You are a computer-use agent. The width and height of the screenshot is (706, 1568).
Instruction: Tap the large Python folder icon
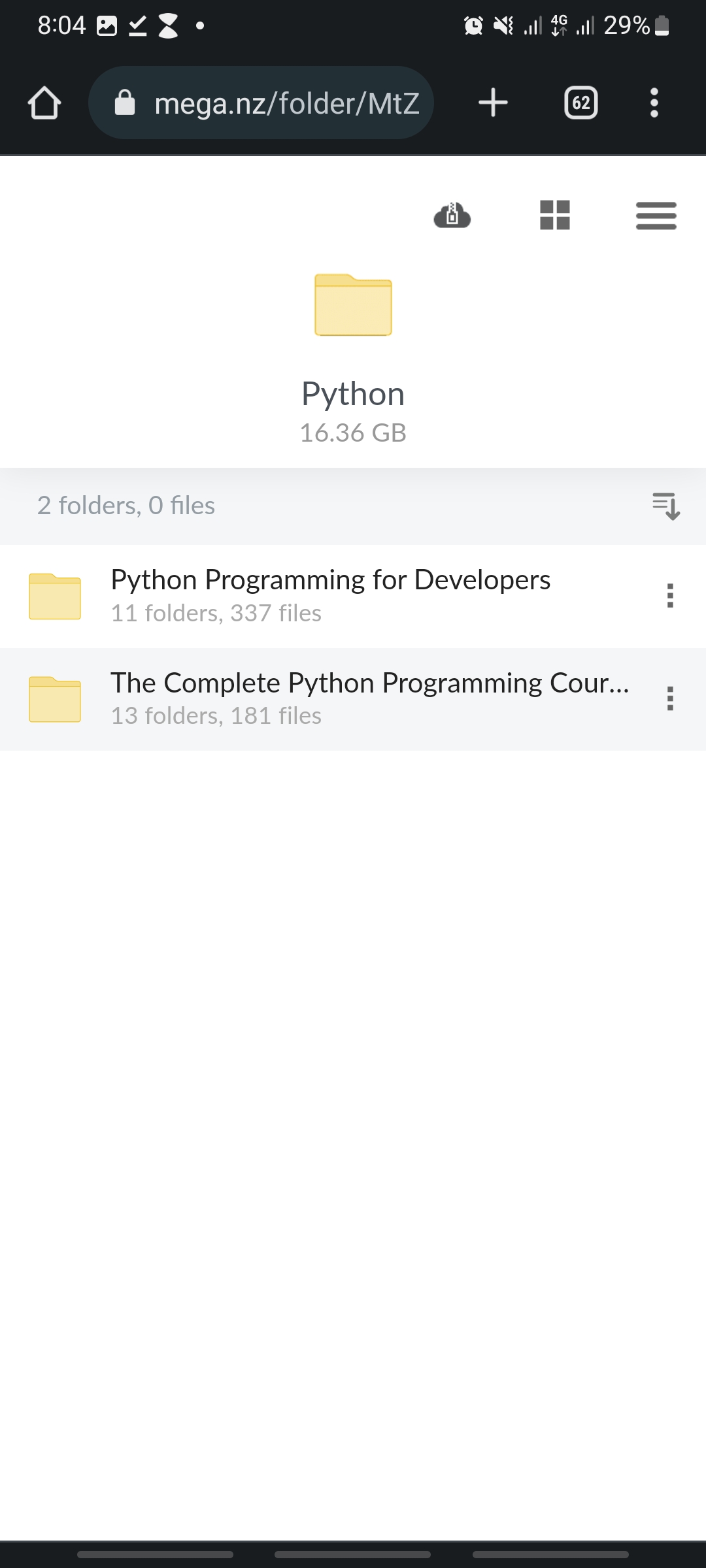click(x=353, y=304)
